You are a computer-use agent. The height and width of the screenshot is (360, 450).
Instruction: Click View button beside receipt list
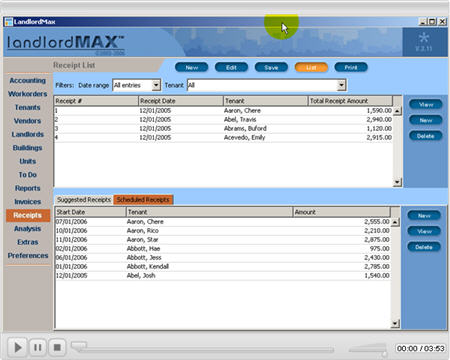[426, 104]
